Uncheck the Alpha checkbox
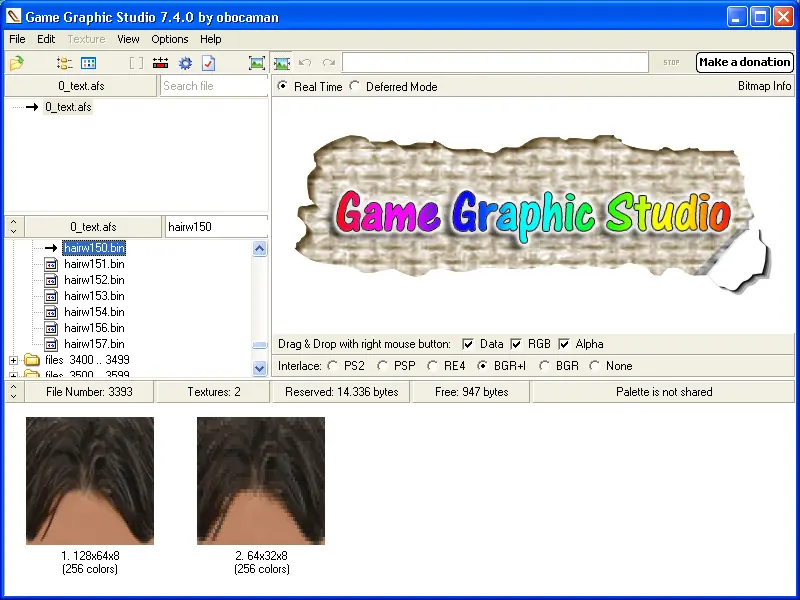 pos(564,344)
